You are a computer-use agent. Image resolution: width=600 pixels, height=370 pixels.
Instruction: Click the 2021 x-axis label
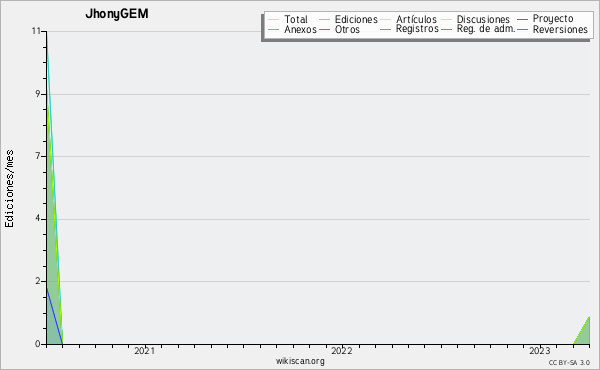pyautogui.click(x=145, y=351)
